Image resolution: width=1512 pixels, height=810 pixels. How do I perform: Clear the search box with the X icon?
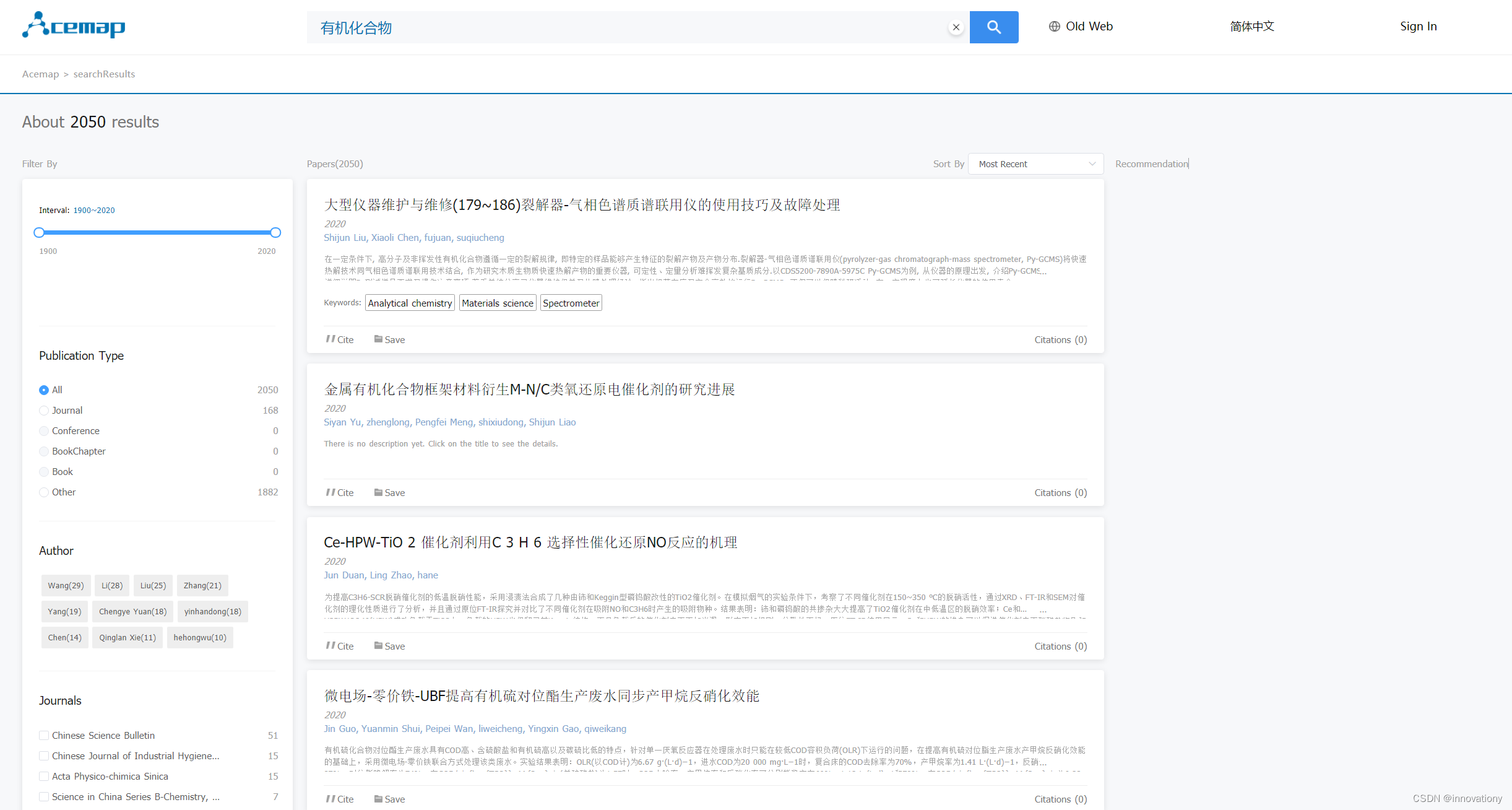click(956, 27)
